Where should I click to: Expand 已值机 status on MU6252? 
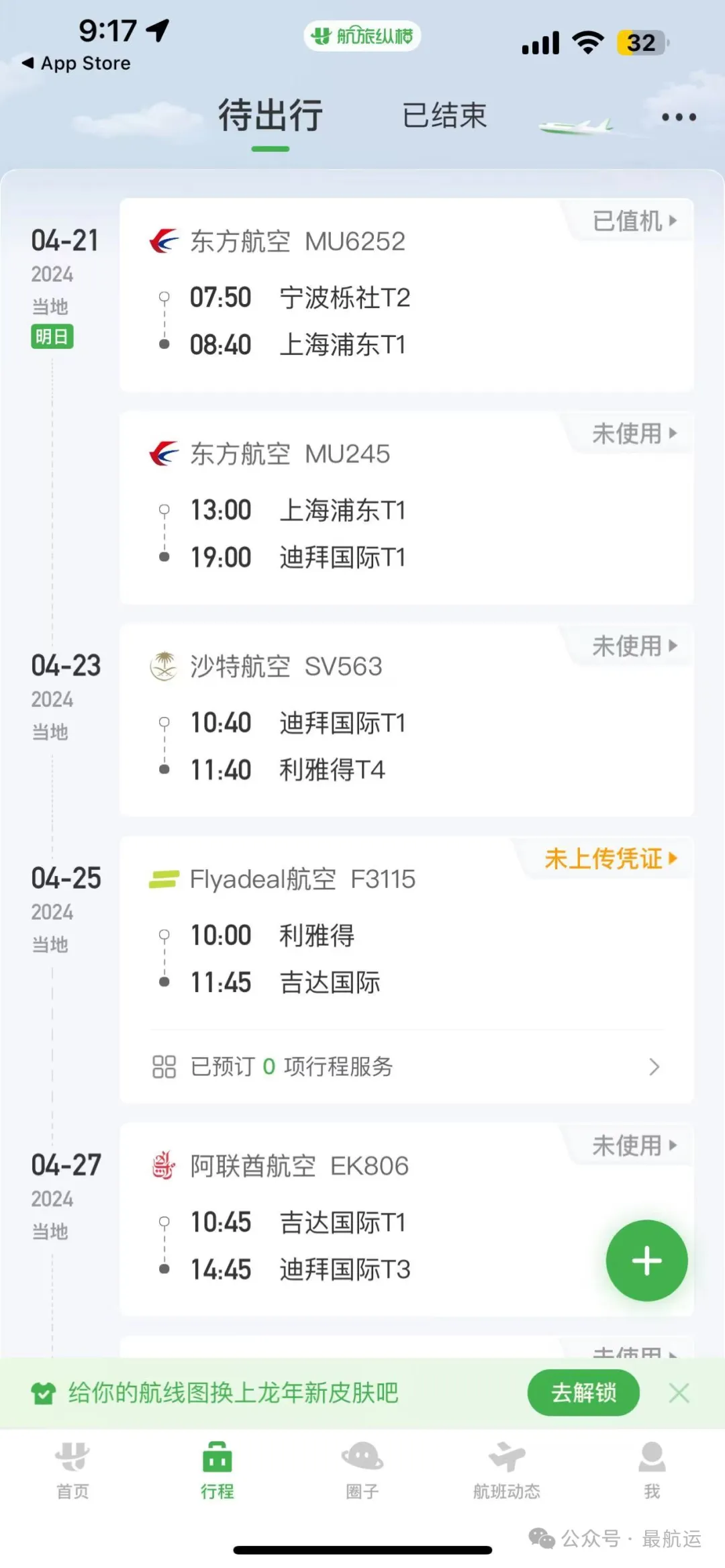(x=634, y=221)
